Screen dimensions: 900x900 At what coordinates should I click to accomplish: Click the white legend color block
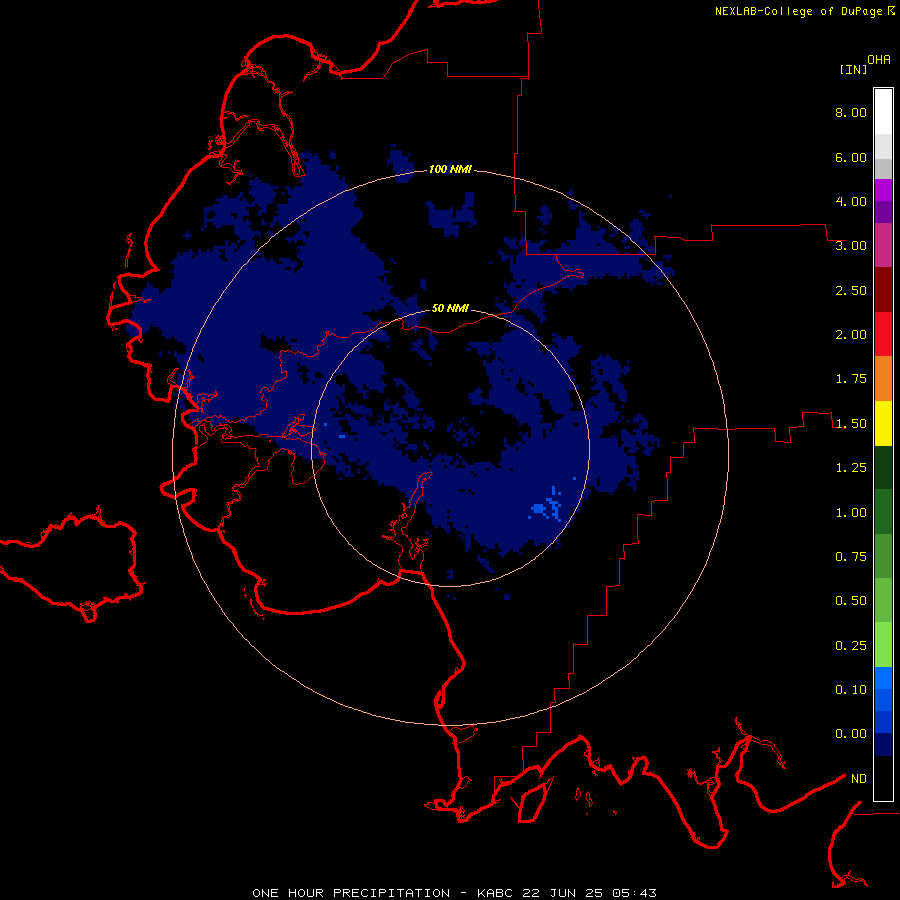coord(883,112)
